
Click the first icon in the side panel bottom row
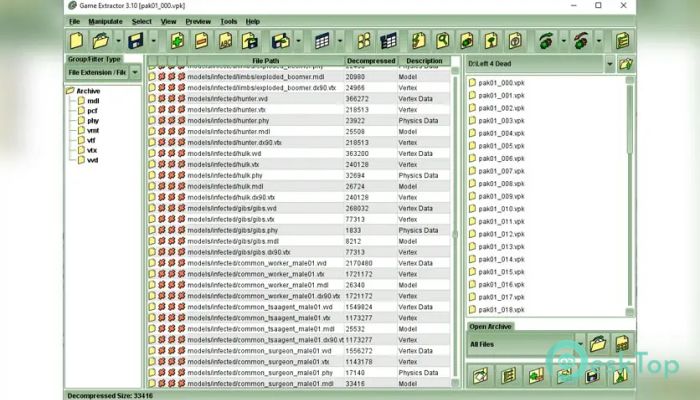[480, 375]
